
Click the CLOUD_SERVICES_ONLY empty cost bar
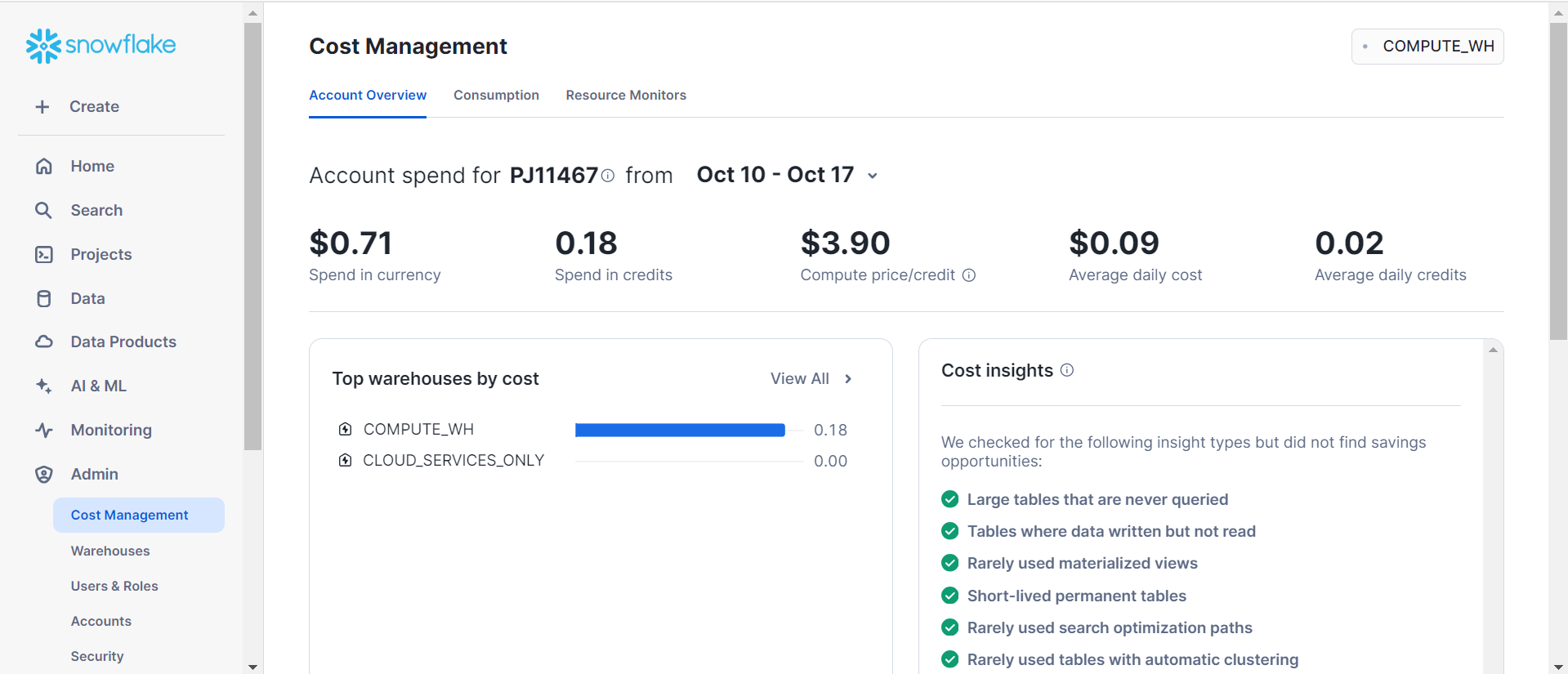pyautogui.click(x=689, y=462)
